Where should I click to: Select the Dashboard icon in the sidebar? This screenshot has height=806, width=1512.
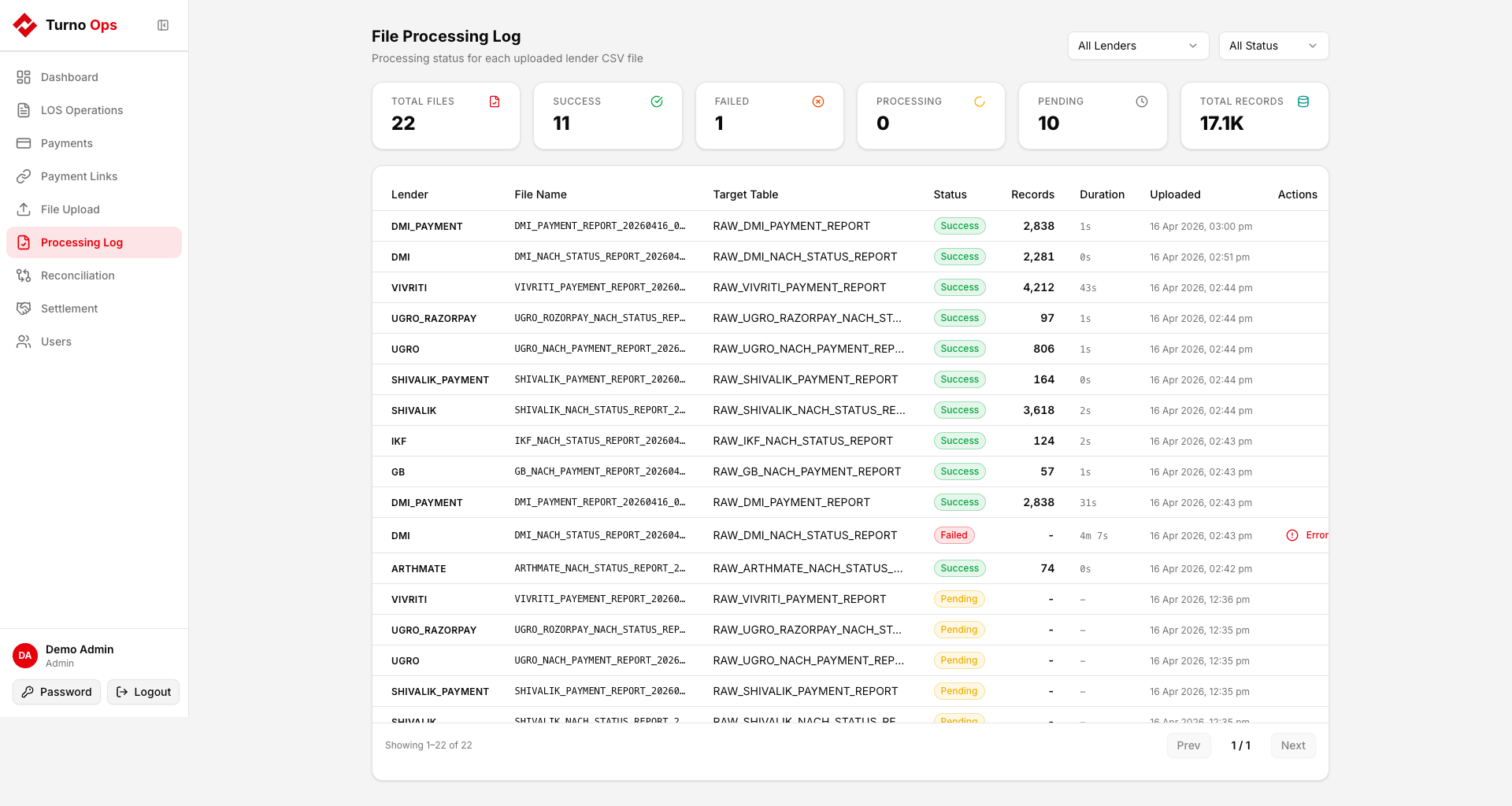24,76
